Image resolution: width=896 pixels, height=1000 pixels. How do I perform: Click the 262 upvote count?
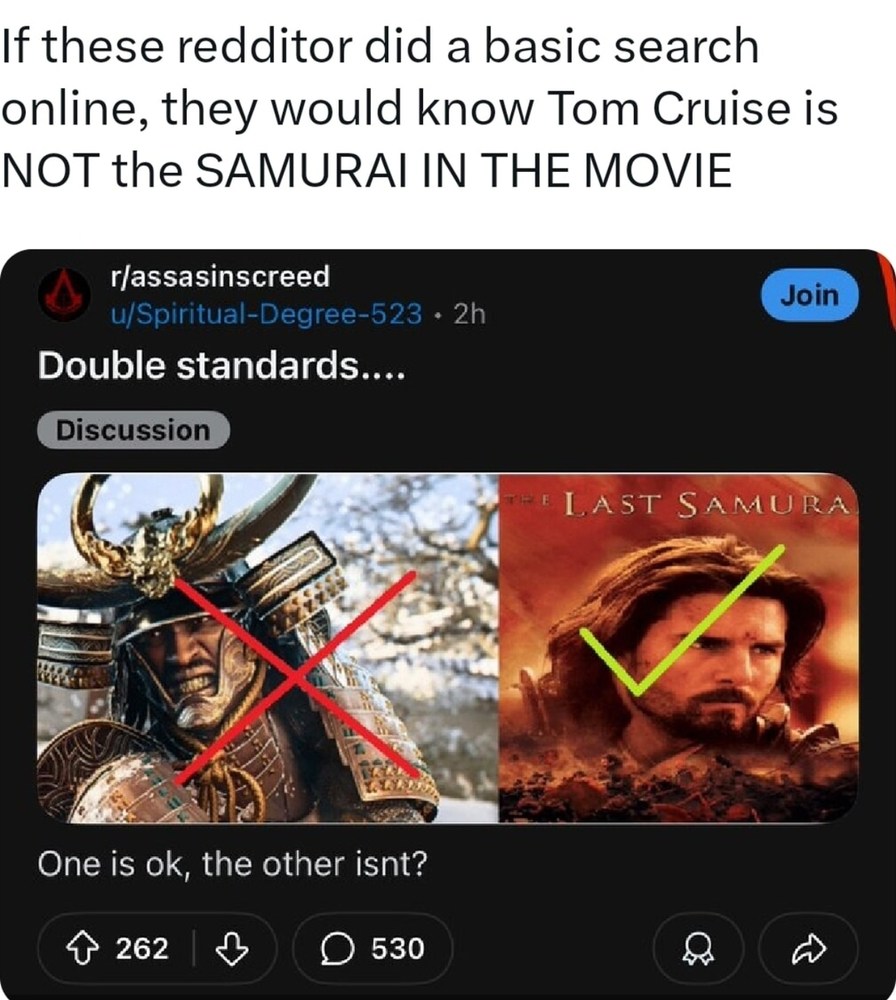point(142,948)
